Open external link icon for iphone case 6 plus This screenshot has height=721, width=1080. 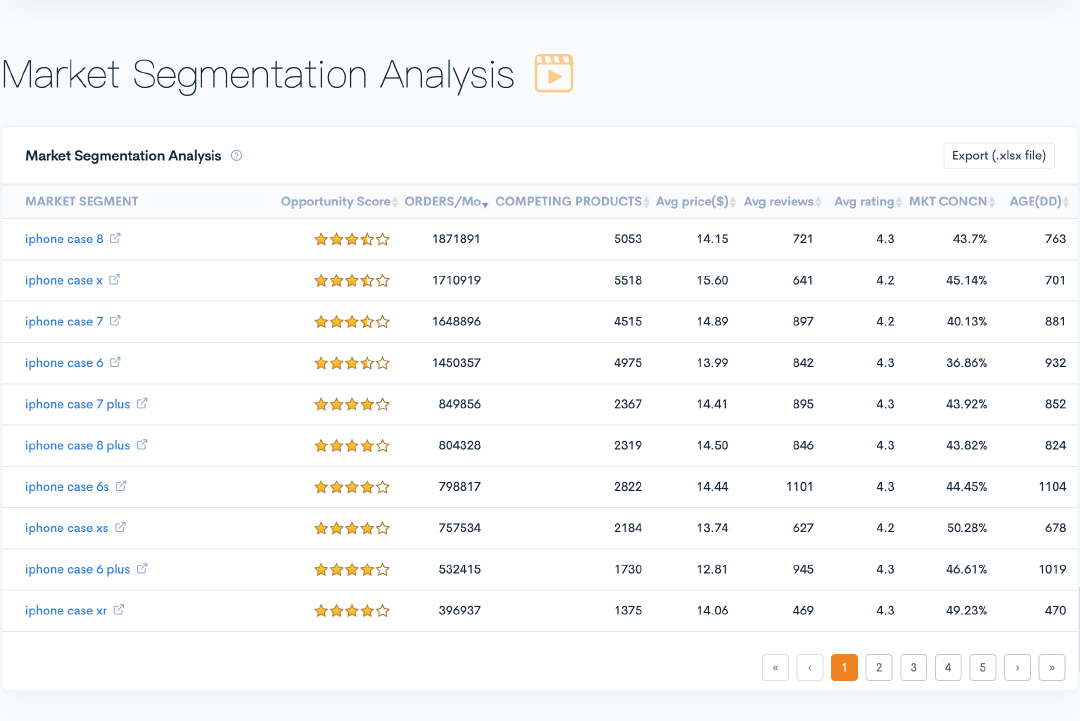coord(142,569)
